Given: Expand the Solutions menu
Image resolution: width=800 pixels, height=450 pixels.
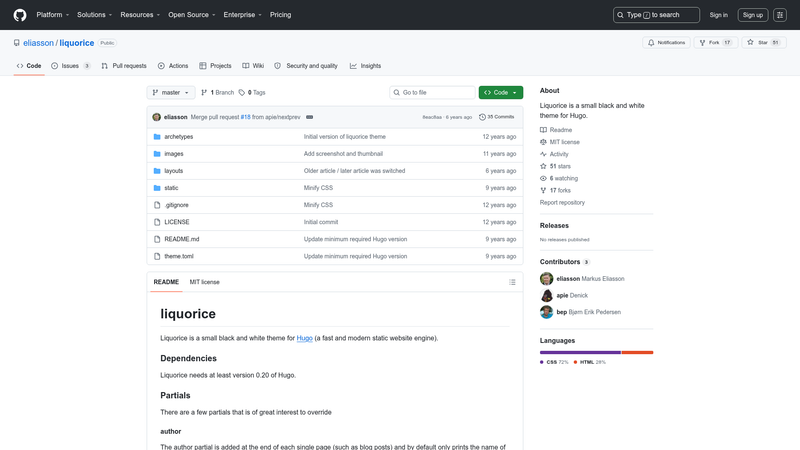Looking at the screenshot, I should [x=94, y=15].
